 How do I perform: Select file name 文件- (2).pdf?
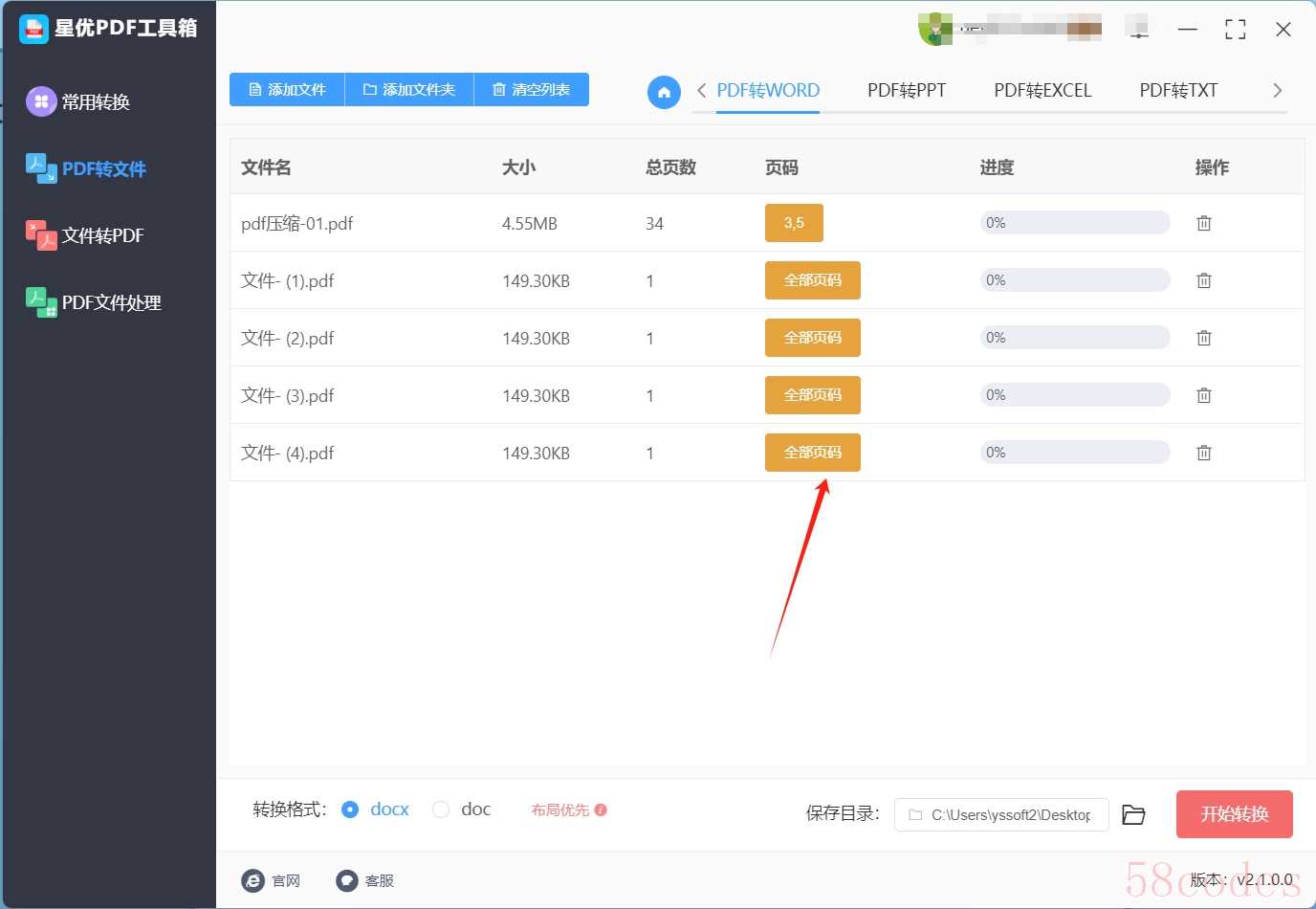[x=288, y=338]
